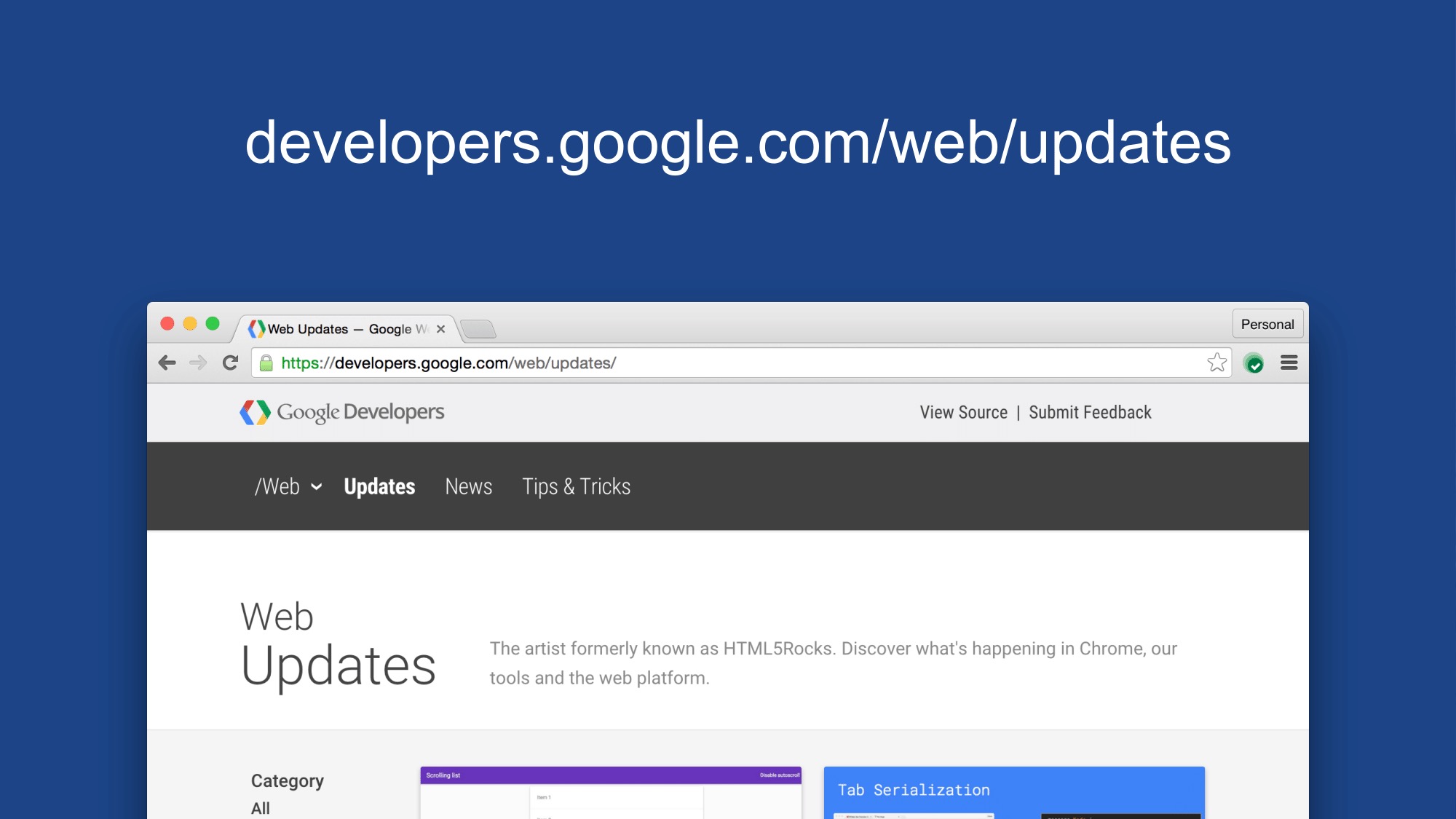Click the Submit Feedback link

(1090, 412)
